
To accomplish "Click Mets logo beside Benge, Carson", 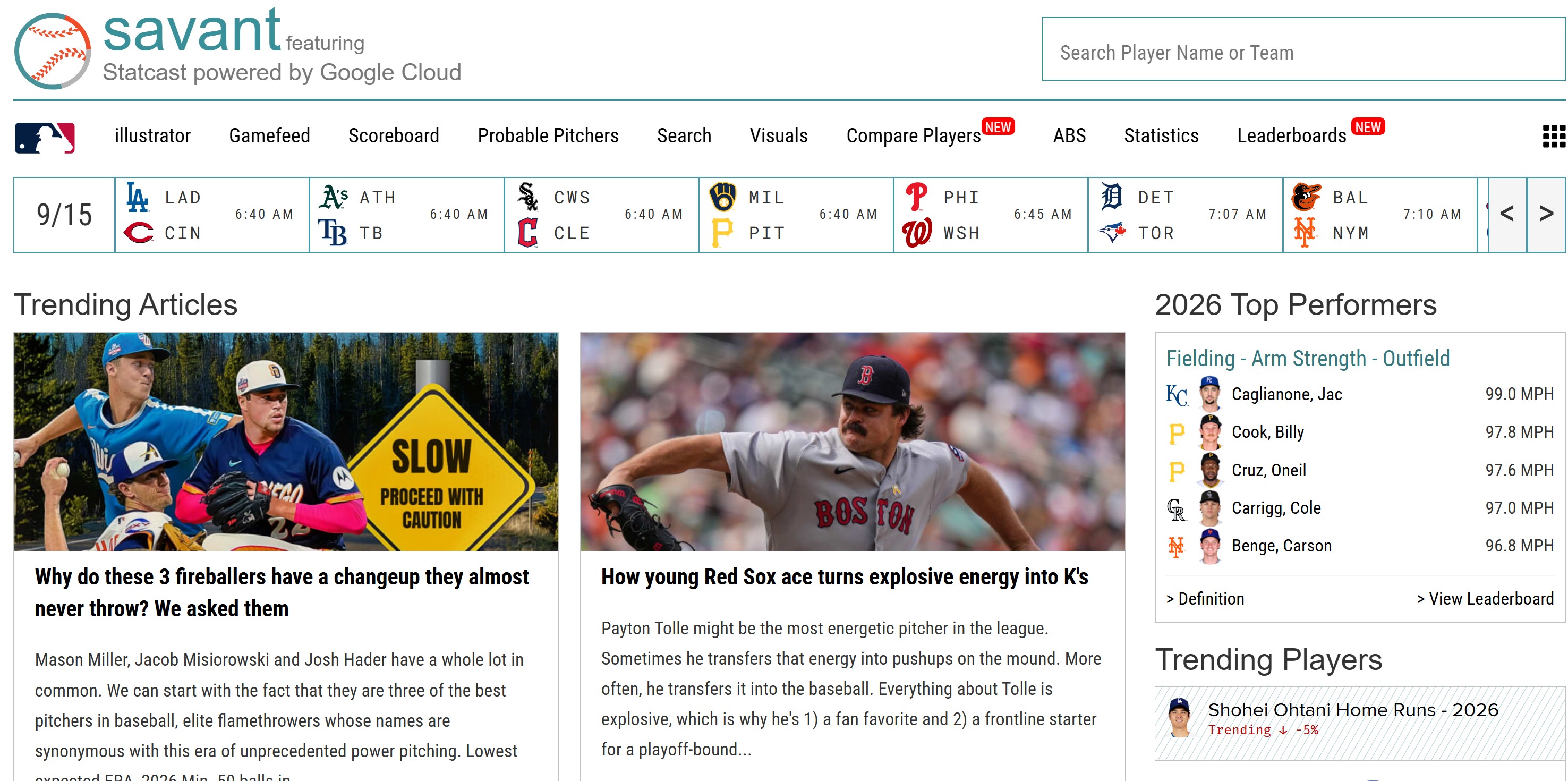I will pyautogui.click(x=1176, y=546).
